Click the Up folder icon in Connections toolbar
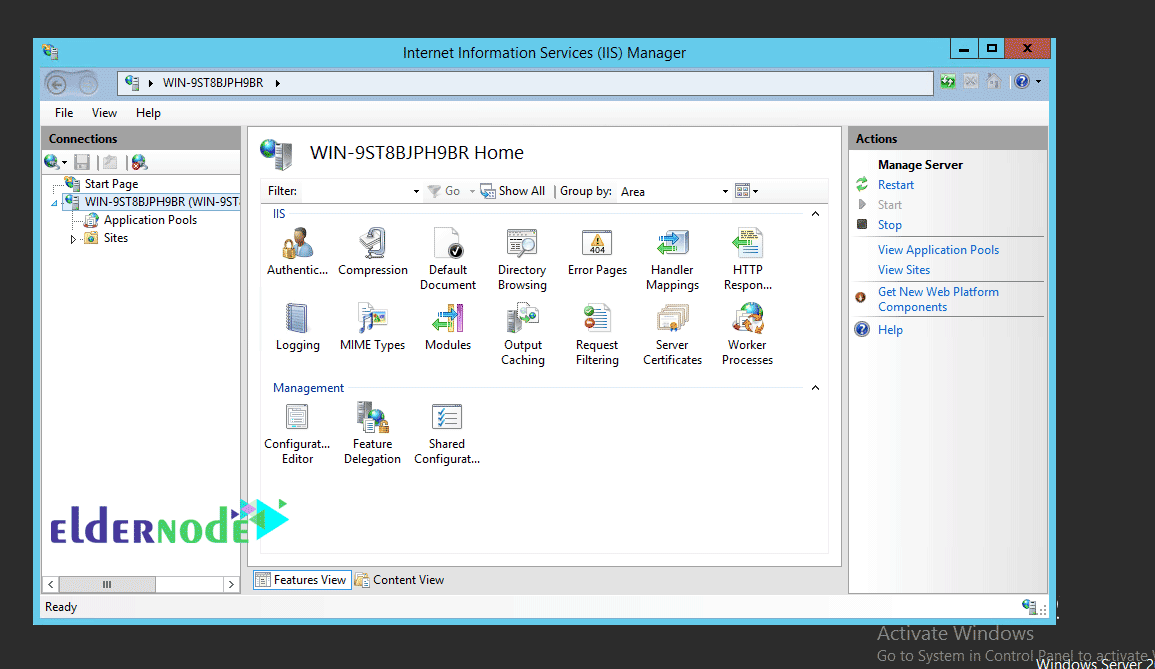This screenshot has height=669, width=1155. (x=110, y=162)
